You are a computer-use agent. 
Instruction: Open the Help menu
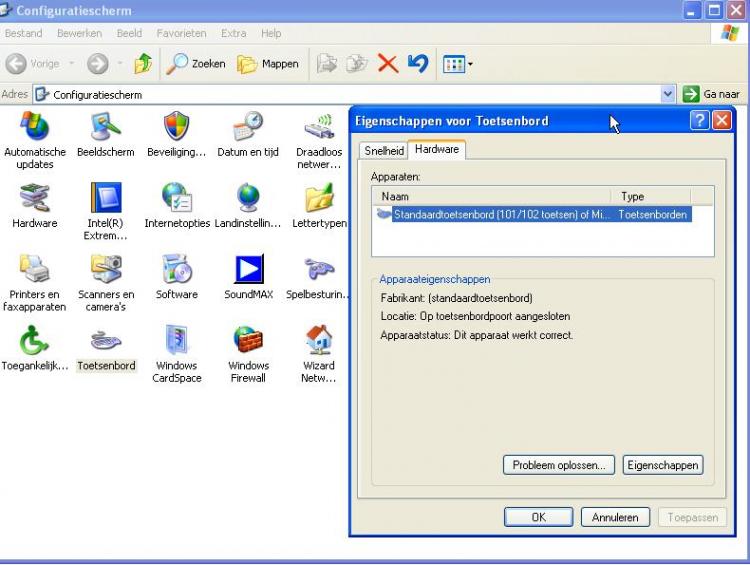[x=271, y=33]
